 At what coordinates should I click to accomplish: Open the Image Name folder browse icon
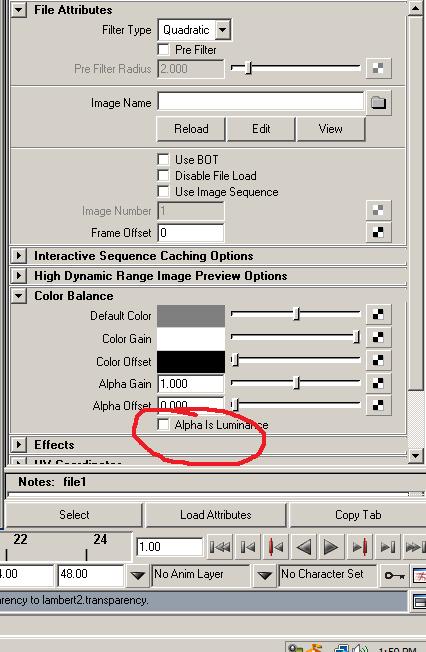coord(378,102)
